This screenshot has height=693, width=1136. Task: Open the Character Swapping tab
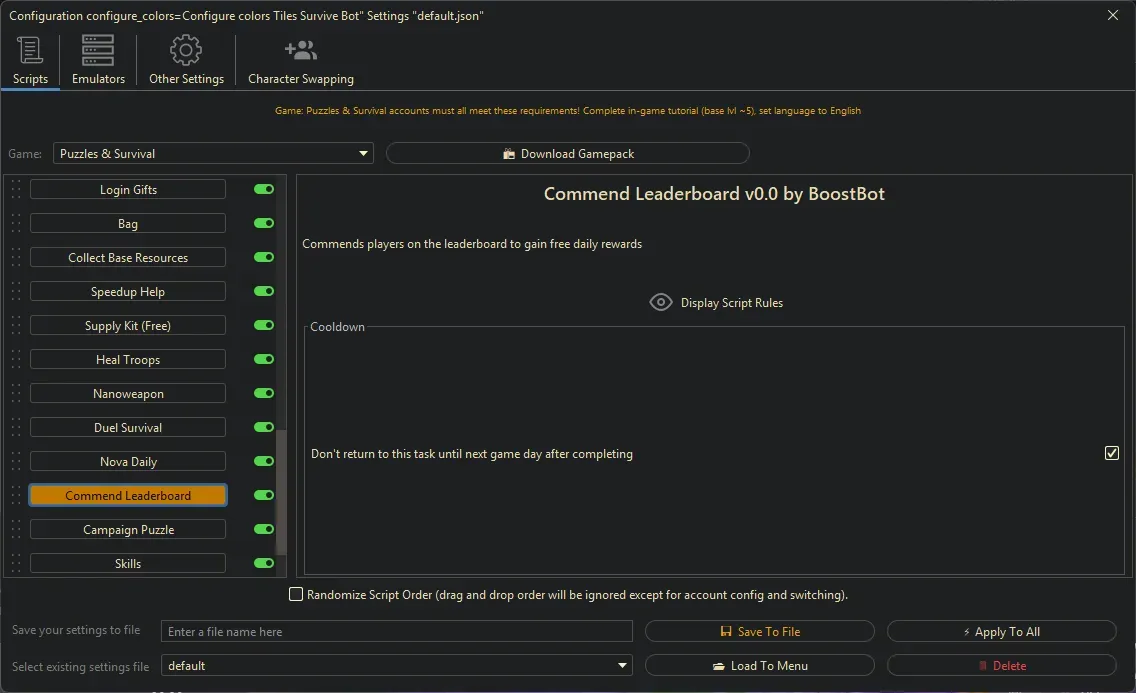(300, 60)
